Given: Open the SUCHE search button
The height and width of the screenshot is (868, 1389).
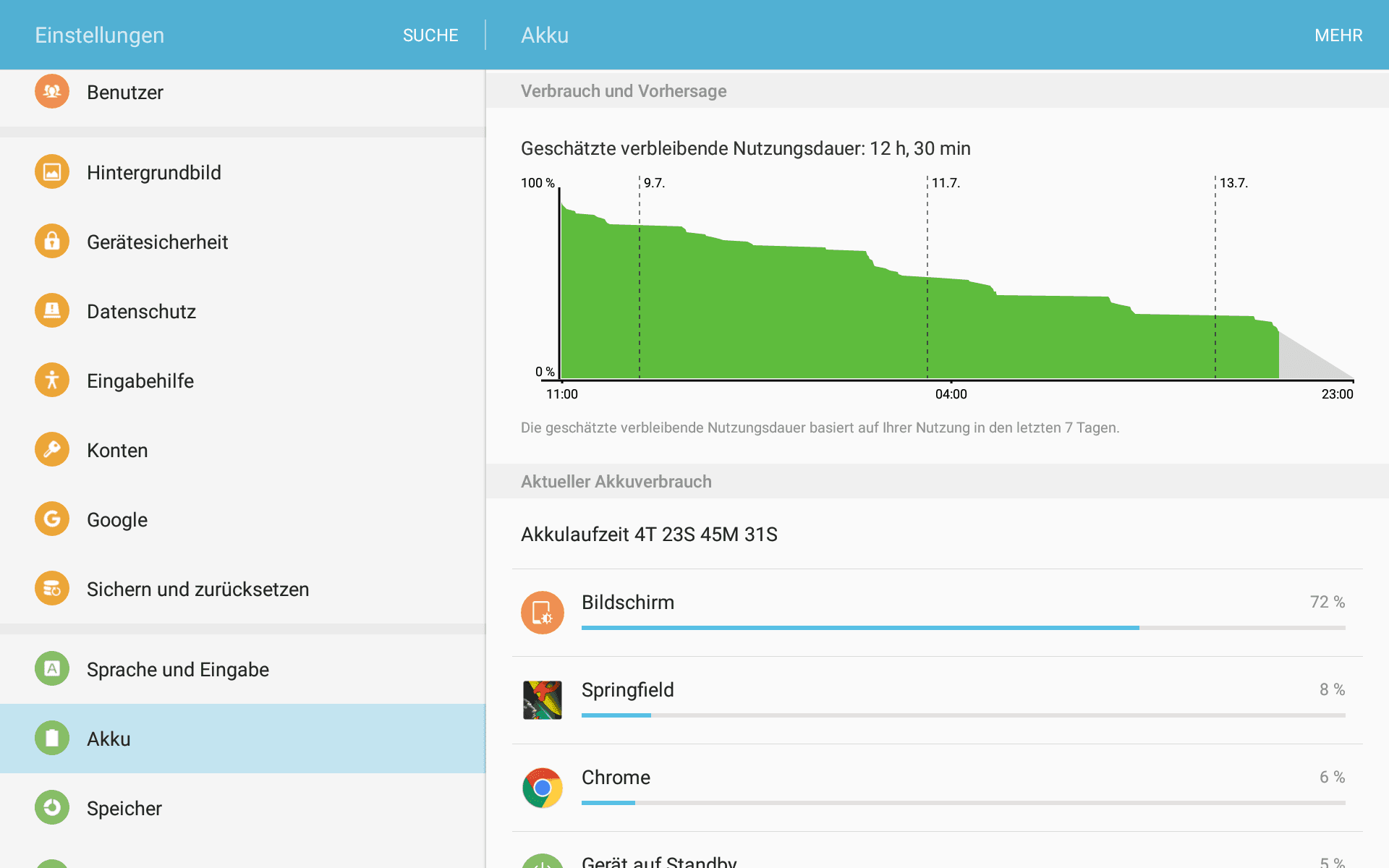Looking at the screenshot, I should point(430,35).
